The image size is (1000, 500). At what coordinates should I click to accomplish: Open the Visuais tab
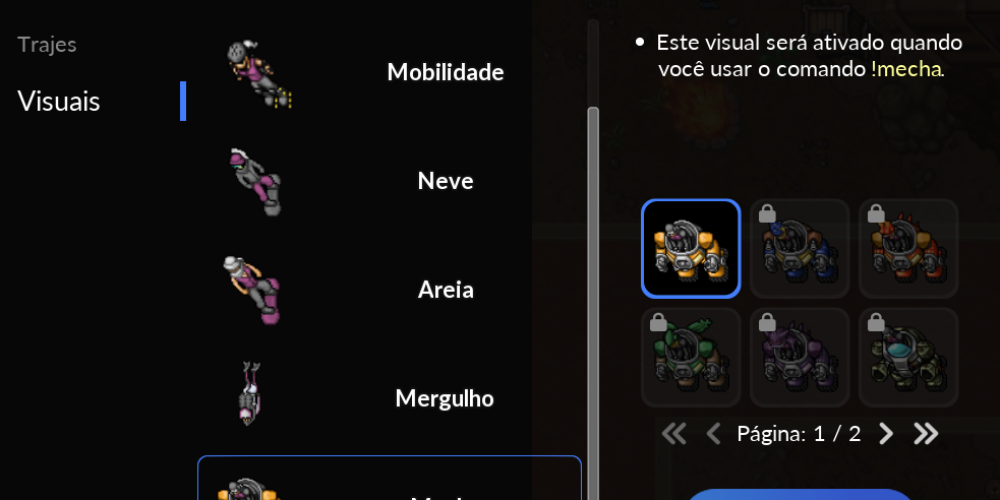59,101
